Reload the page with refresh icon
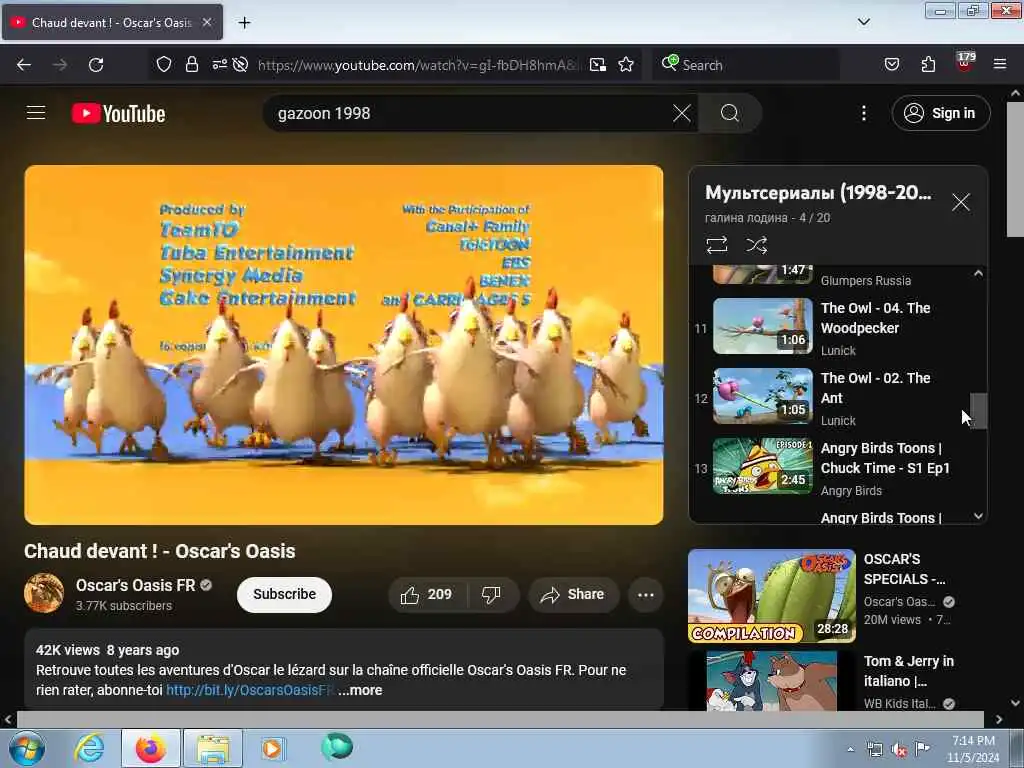This screenshot has height=768, width=1024. click(96, 65)
